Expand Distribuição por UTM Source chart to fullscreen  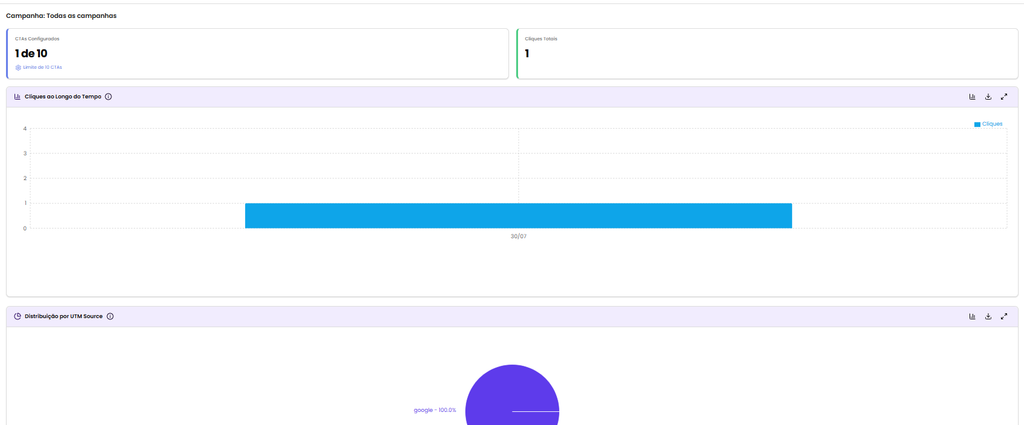(x=1004, y=317)
